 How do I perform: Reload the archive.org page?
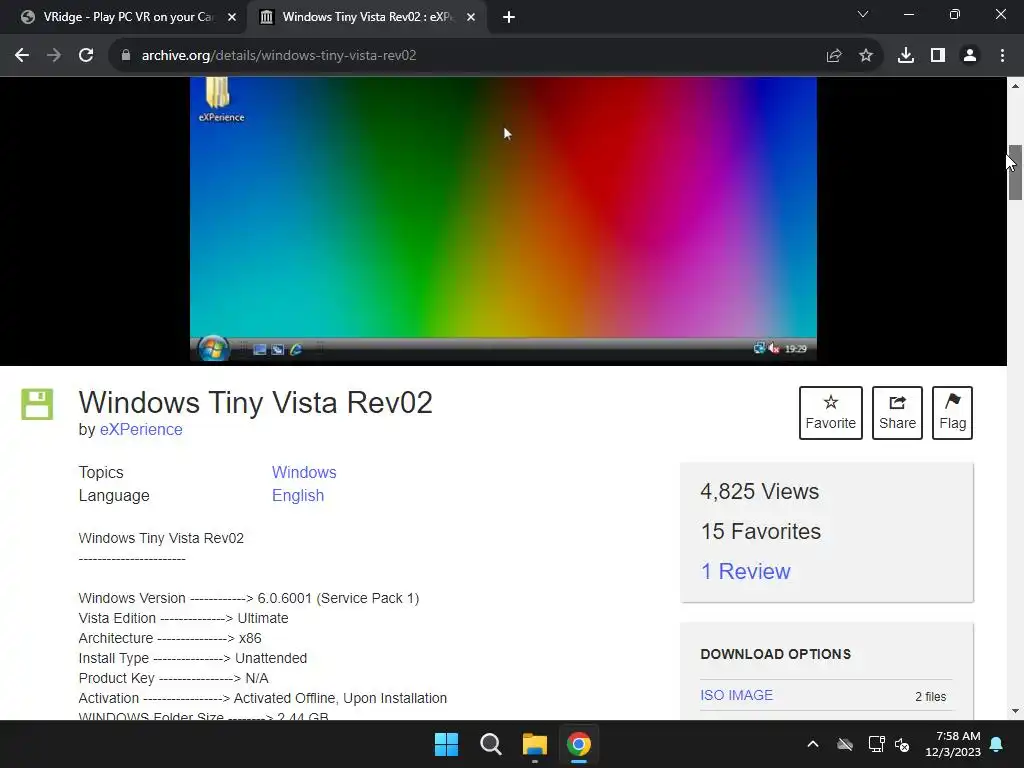(86, 56)
